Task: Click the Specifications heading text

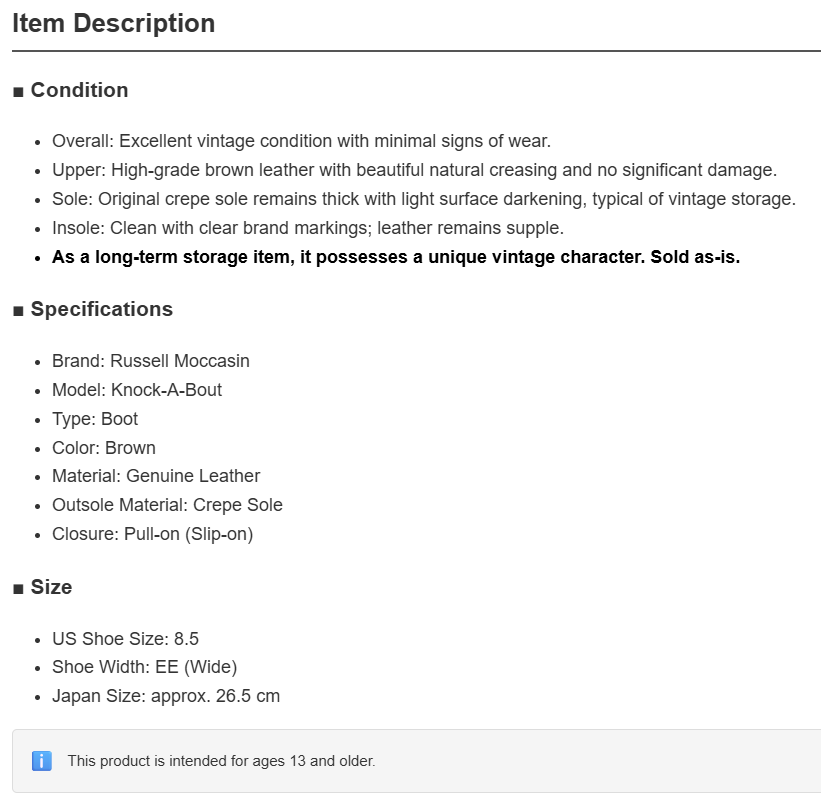Action: pyautogui.click(x=102, y=309)
